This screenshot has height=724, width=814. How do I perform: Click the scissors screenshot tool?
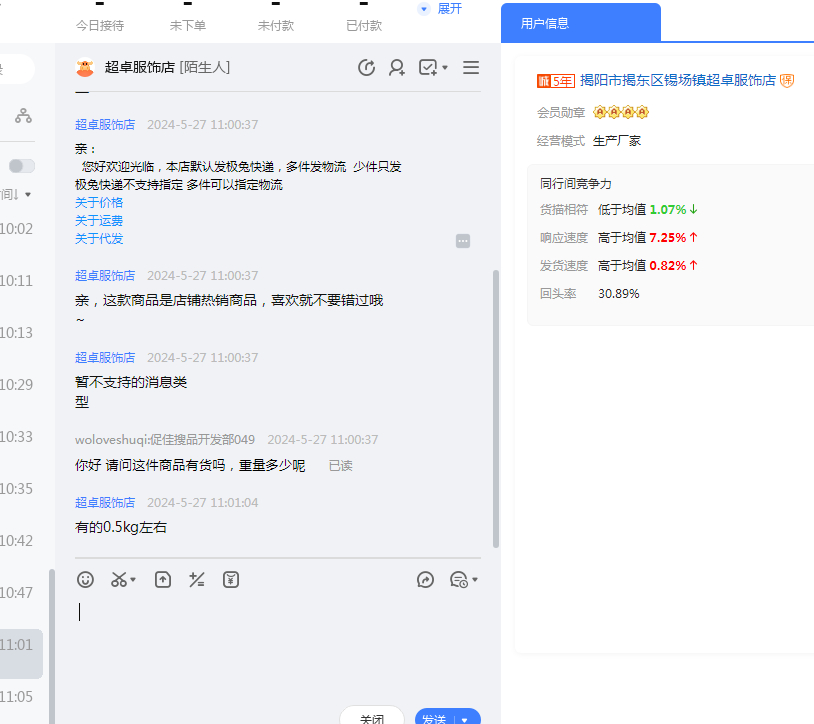(x=120, y=579)
